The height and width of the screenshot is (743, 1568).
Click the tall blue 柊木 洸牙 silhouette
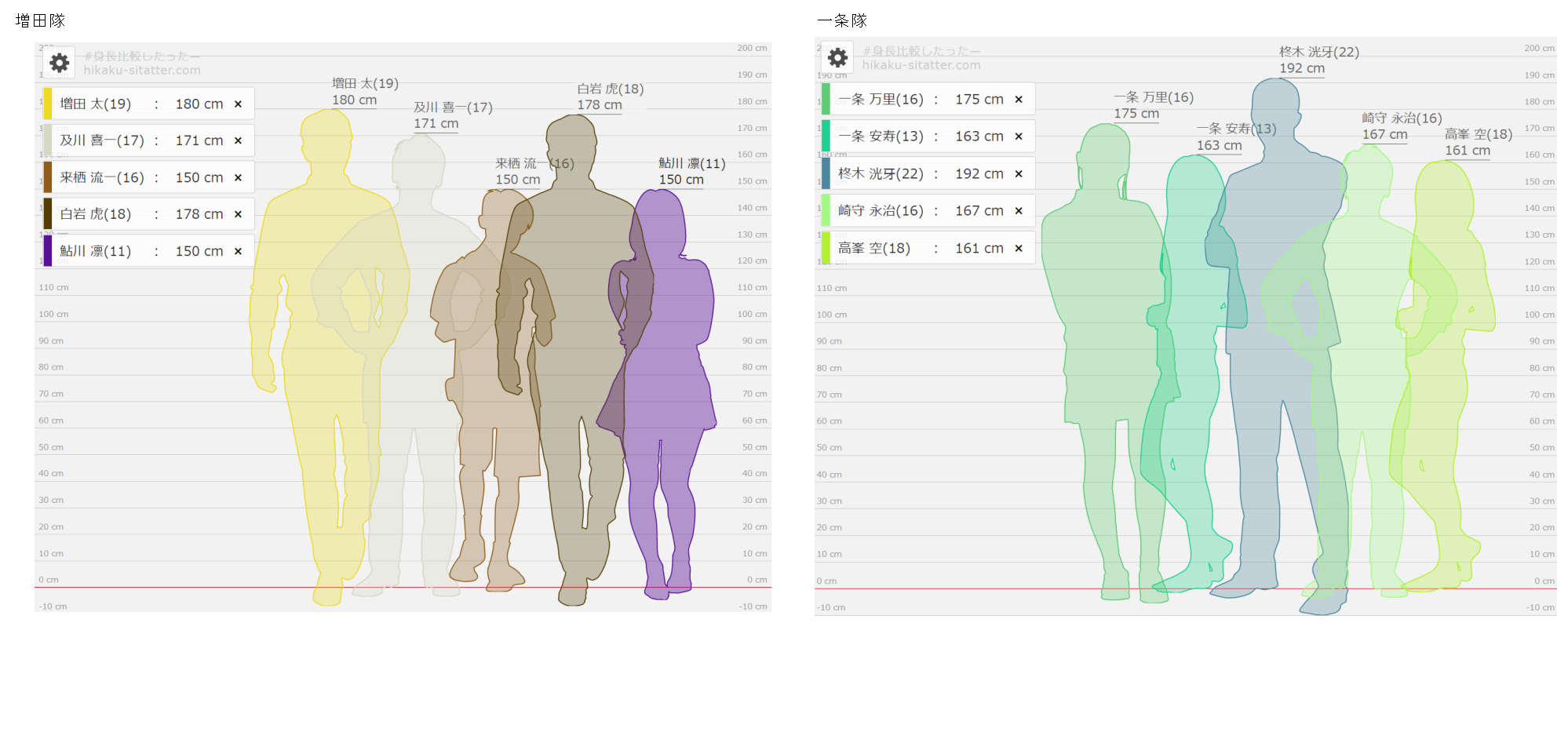[x=1279, y=353]
